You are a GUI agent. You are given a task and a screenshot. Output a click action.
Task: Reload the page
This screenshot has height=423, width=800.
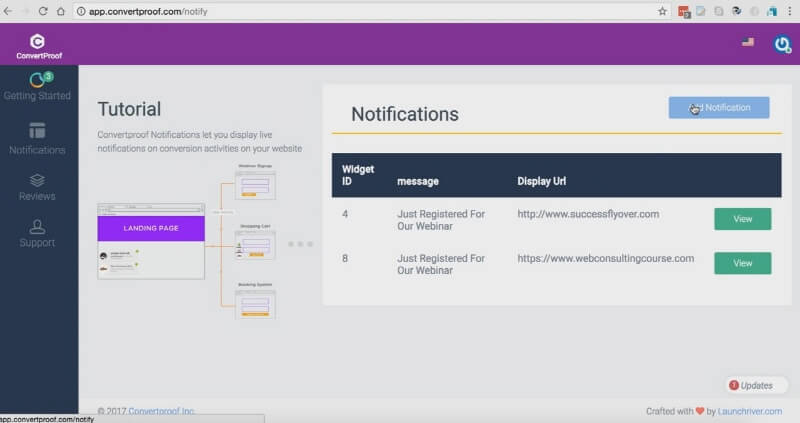(x=43, y=11)
